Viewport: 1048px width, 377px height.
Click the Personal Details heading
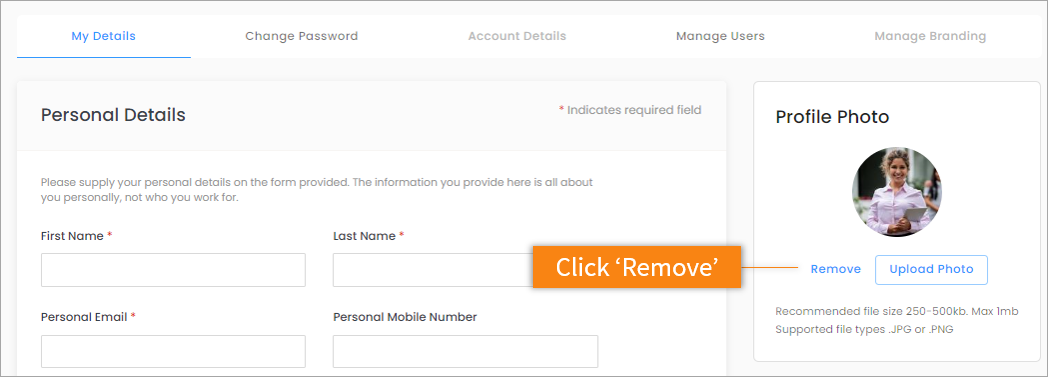(113, 115)
